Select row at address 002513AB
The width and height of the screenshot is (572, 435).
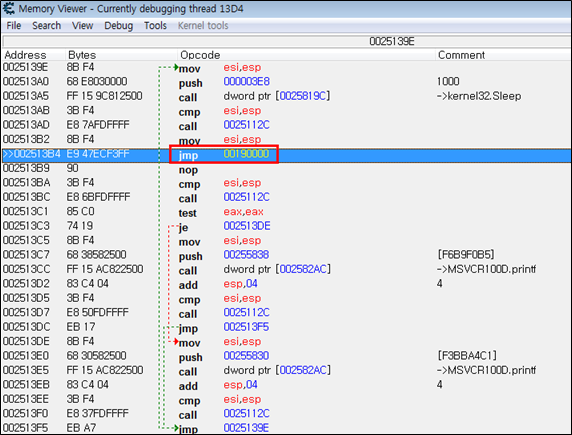287,111
